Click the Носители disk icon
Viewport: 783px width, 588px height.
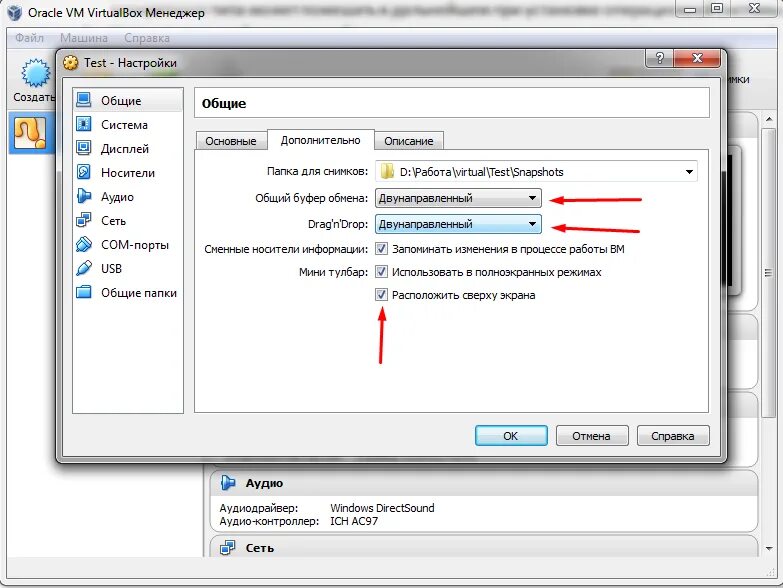[84, 172]
